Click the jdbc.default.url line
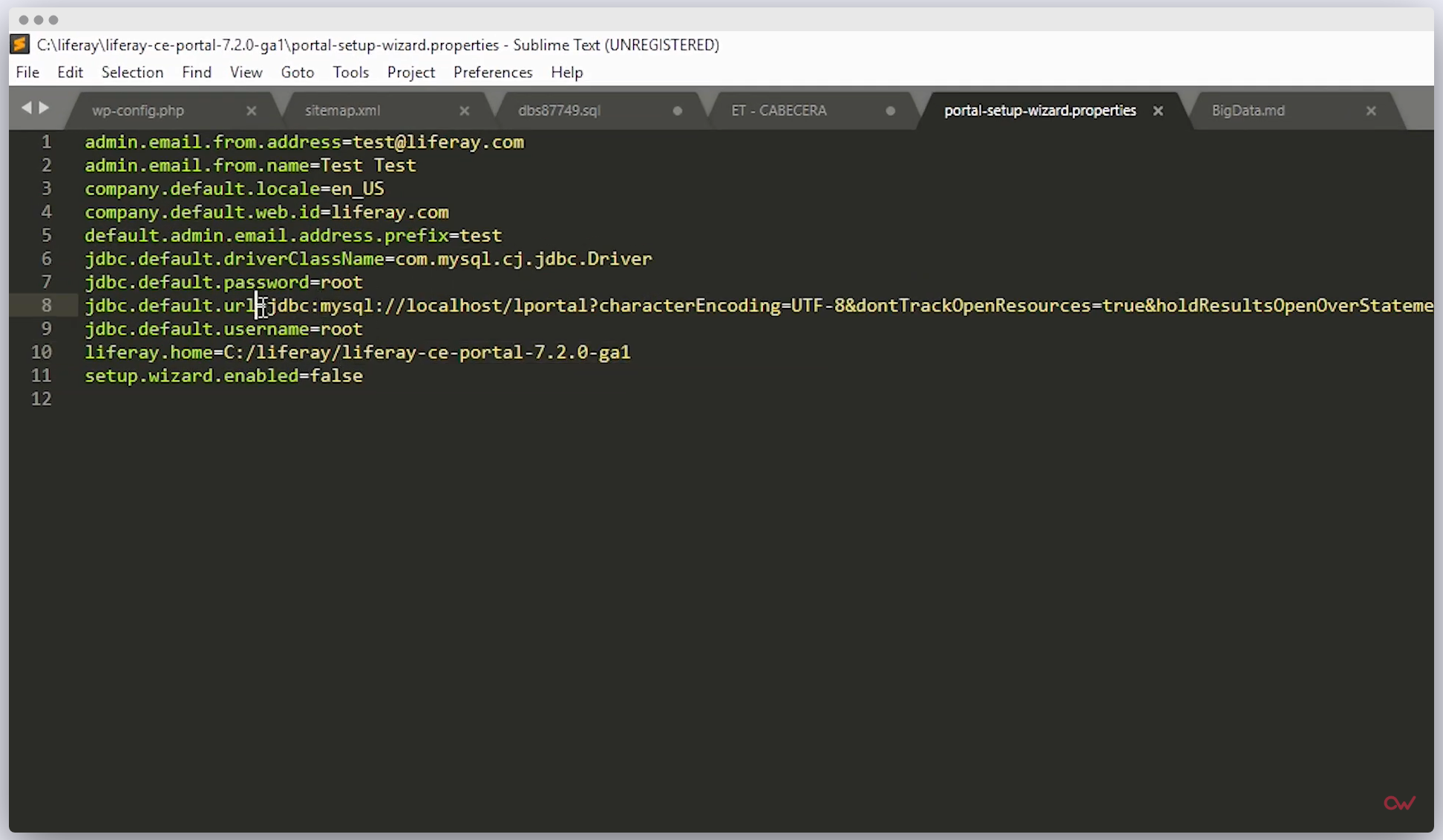The image size is (1443, 840). (x=759, y=305)
